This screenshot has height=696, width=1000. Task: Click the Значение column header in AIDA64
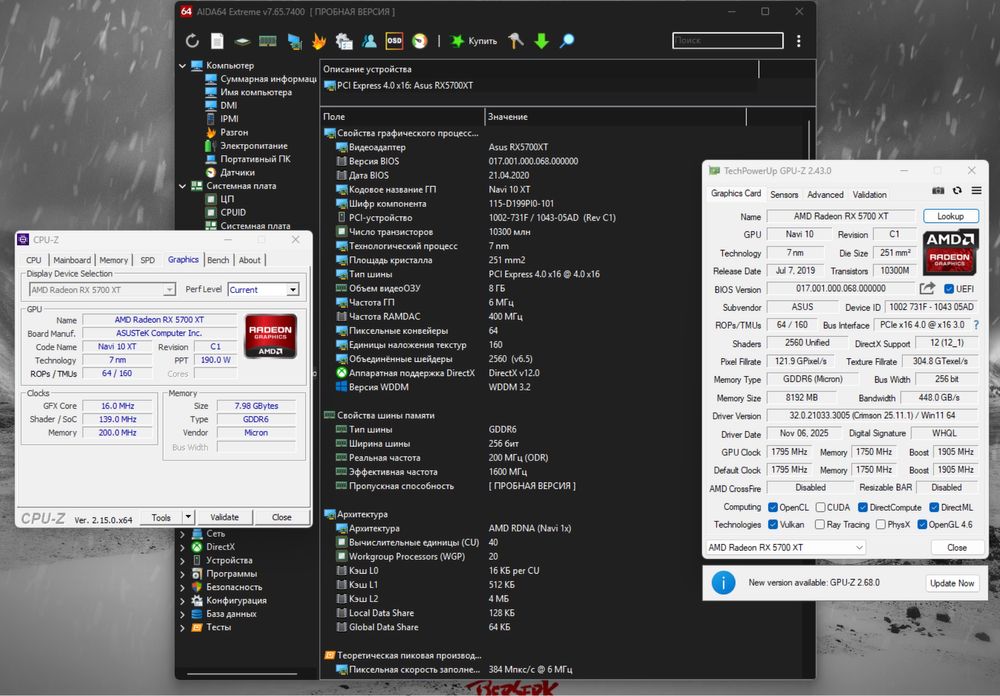click(x=616, y=117)
